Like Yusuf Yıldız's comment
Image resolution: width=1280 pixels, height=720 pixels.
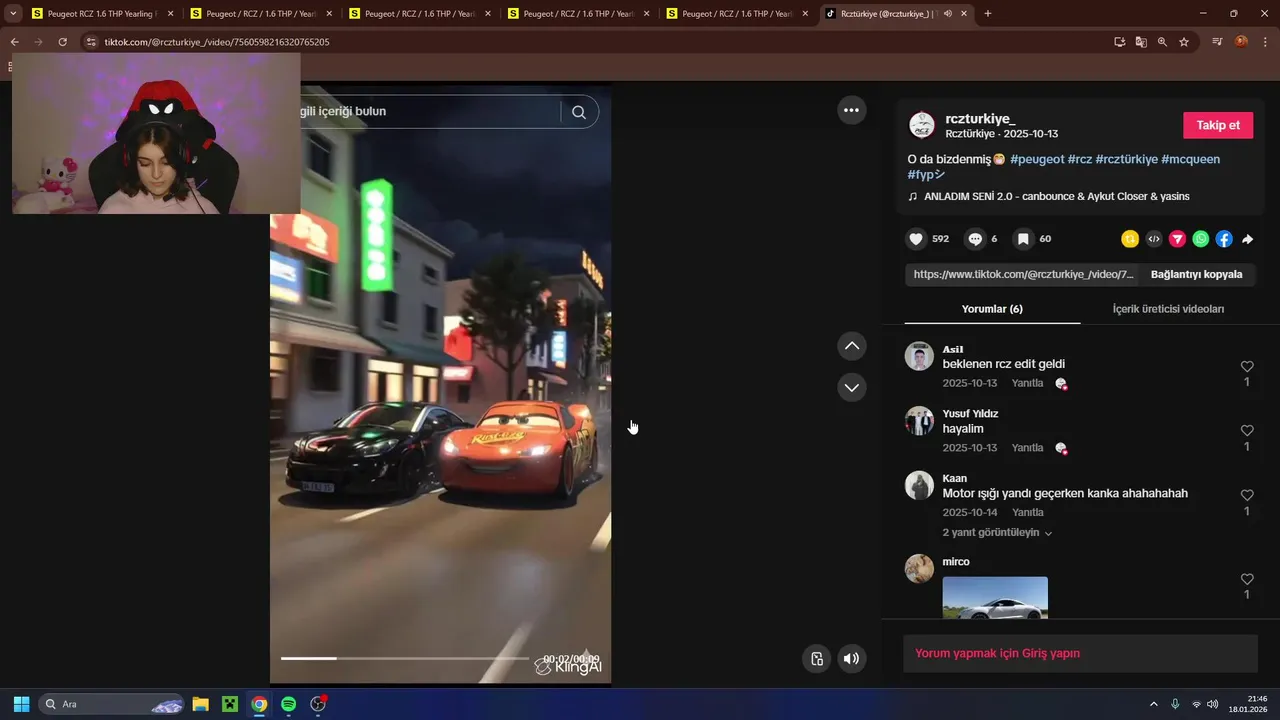tap(1247, 431)
